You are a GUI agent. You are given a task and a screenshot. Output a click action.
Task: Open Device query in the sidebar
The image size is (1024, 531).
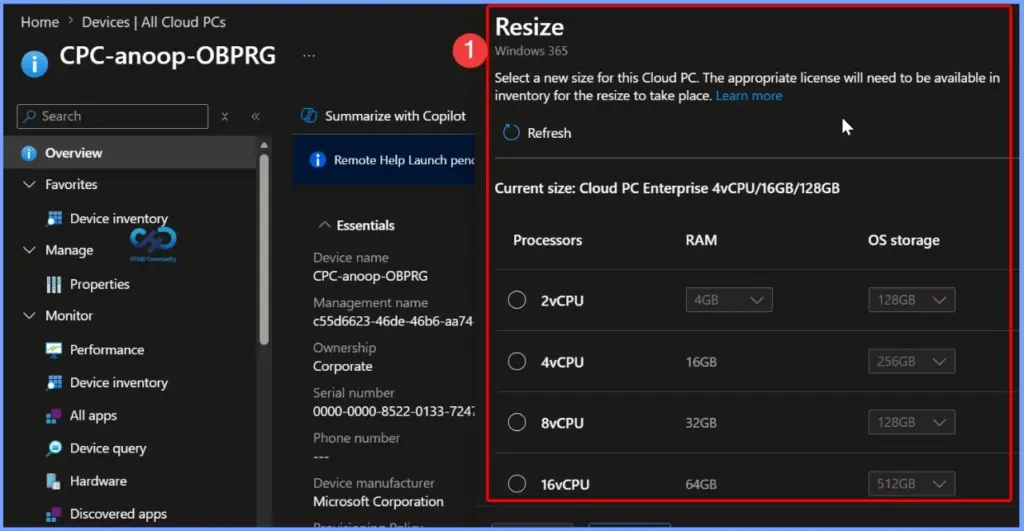tap(108, 448)
